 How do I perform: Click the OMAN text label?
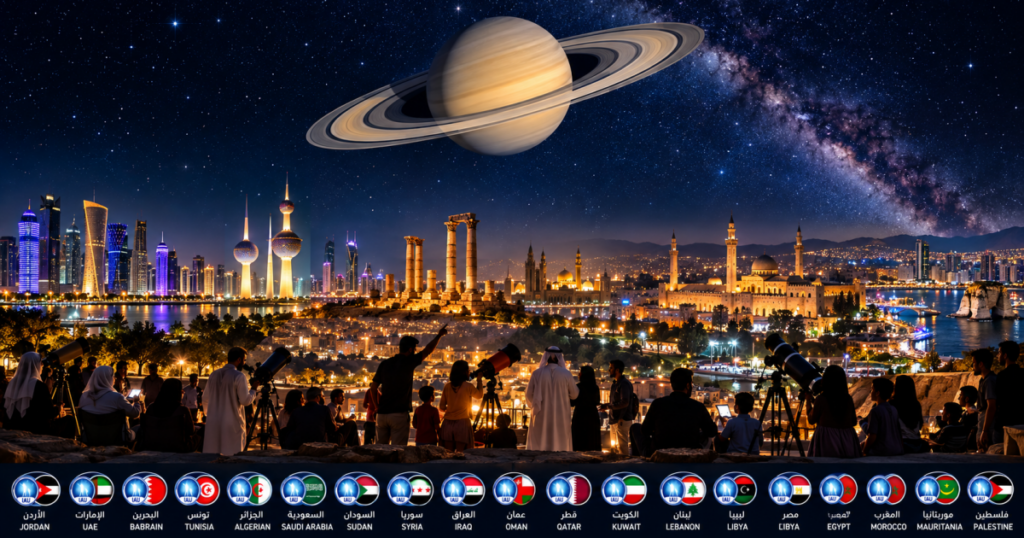pyautogui.click(x=516, y=527)
